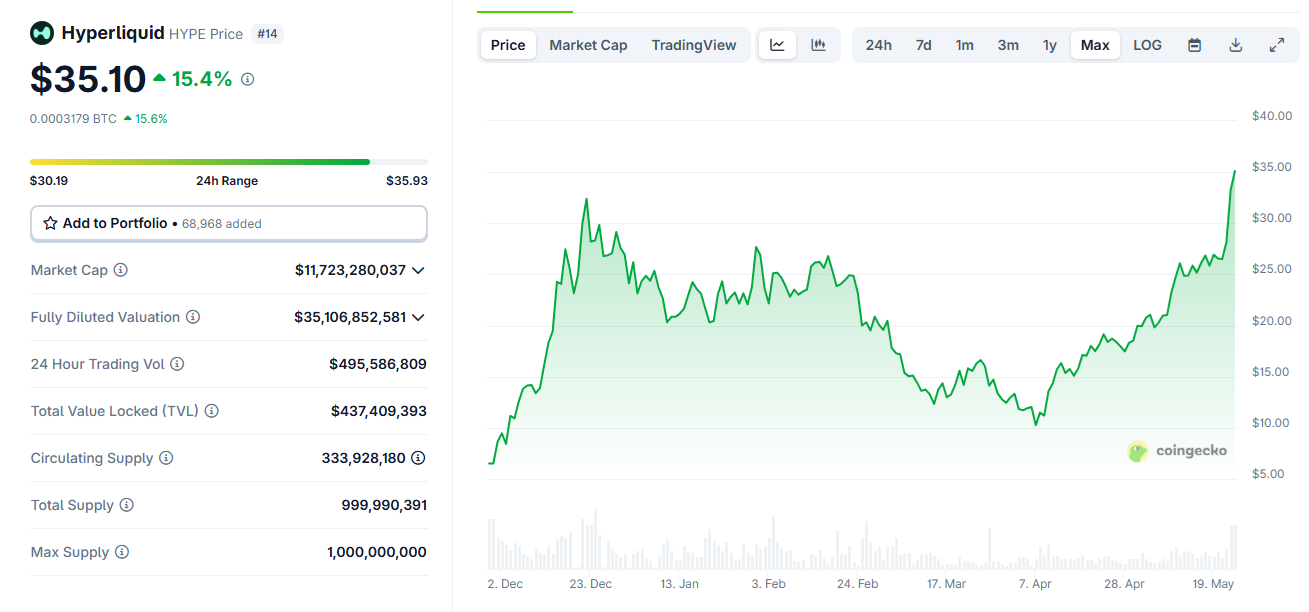Viewport: 1309px width, 612px height.
Task: Choose the 1y time range option
Action: 1049,45
